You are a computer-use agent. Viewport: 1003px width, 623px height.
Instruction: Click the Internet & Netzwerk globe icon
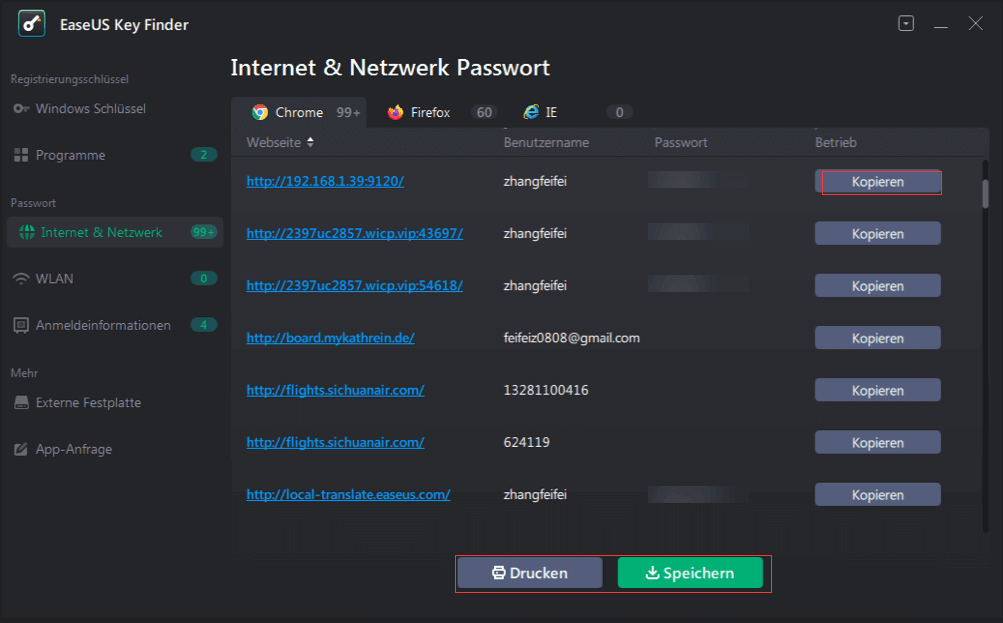[x=27, y=232]
